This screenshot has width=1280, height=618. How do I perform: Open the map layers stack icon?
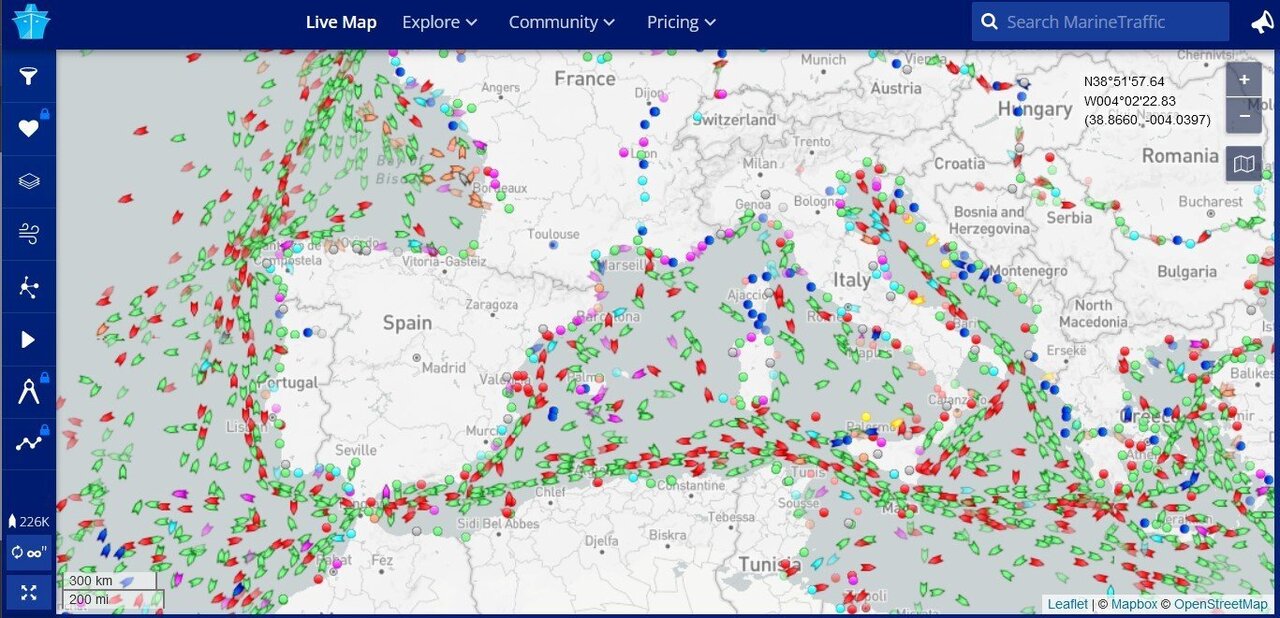(x=28, y=181)
